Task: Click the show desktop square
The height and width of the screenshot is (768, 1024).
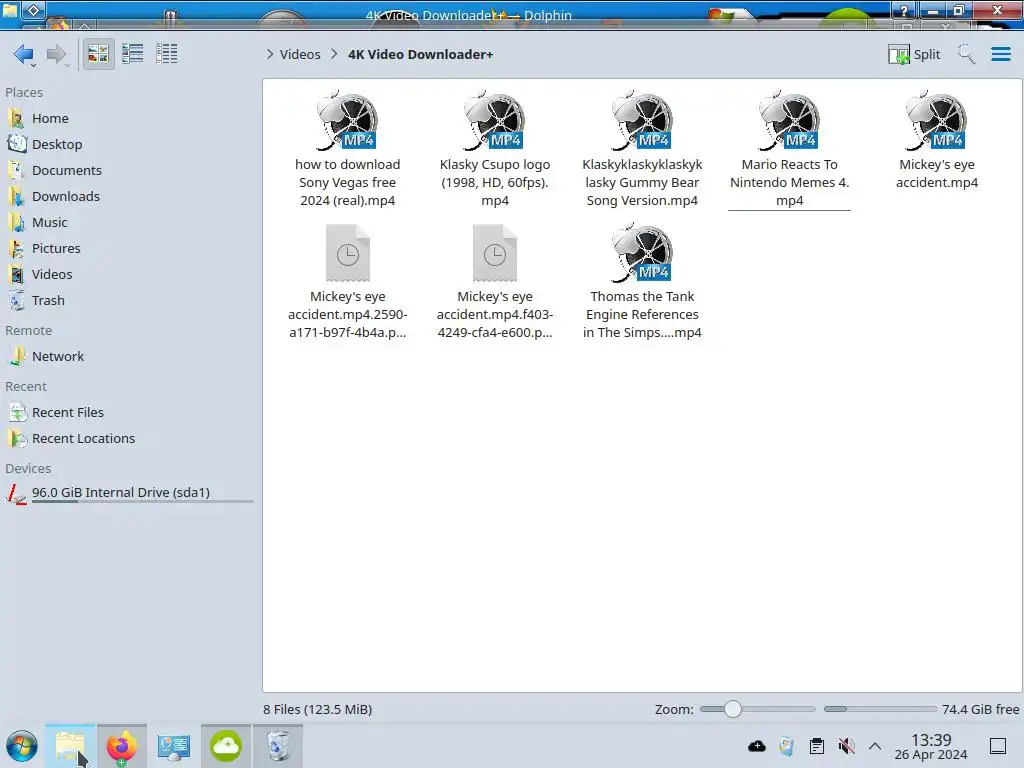Action: (x=998, y=746)
